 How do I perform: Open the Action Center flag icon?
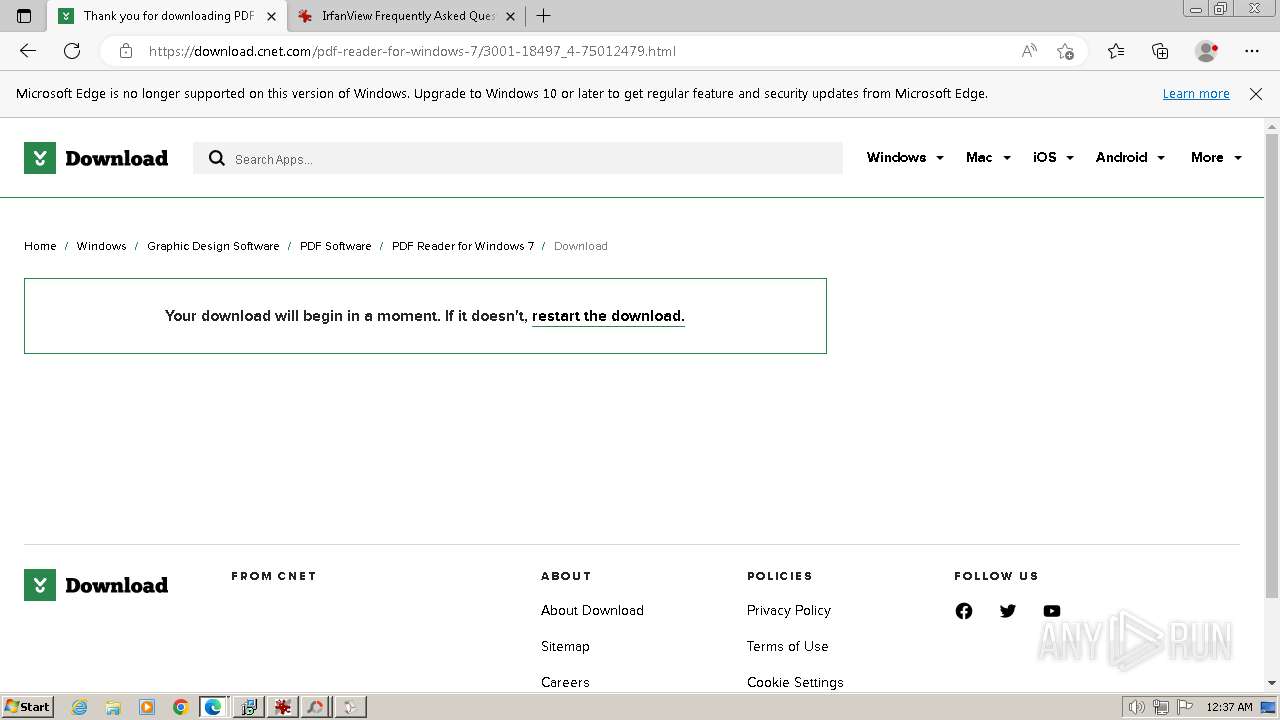(1185, 707)
